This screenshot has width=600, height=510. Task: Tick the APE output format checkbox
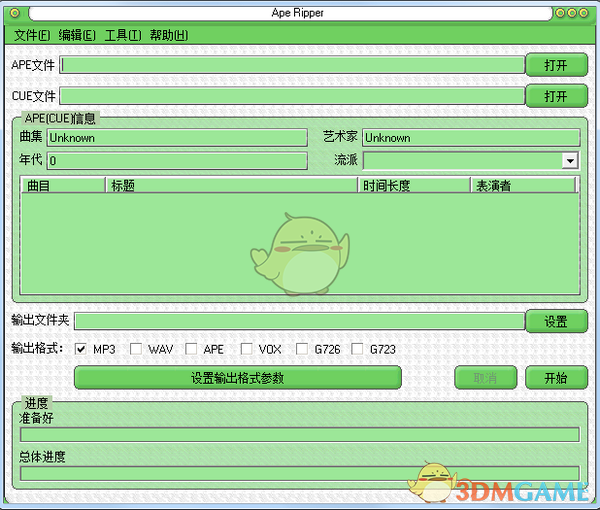pos(191,349)
